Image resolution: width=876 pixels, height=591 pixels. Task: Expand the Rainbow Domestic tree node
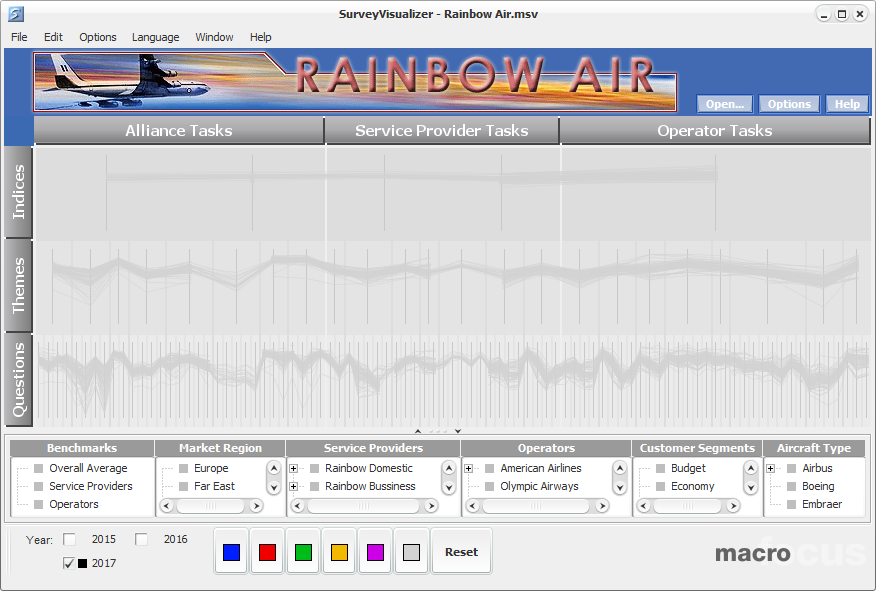(293, 468)
